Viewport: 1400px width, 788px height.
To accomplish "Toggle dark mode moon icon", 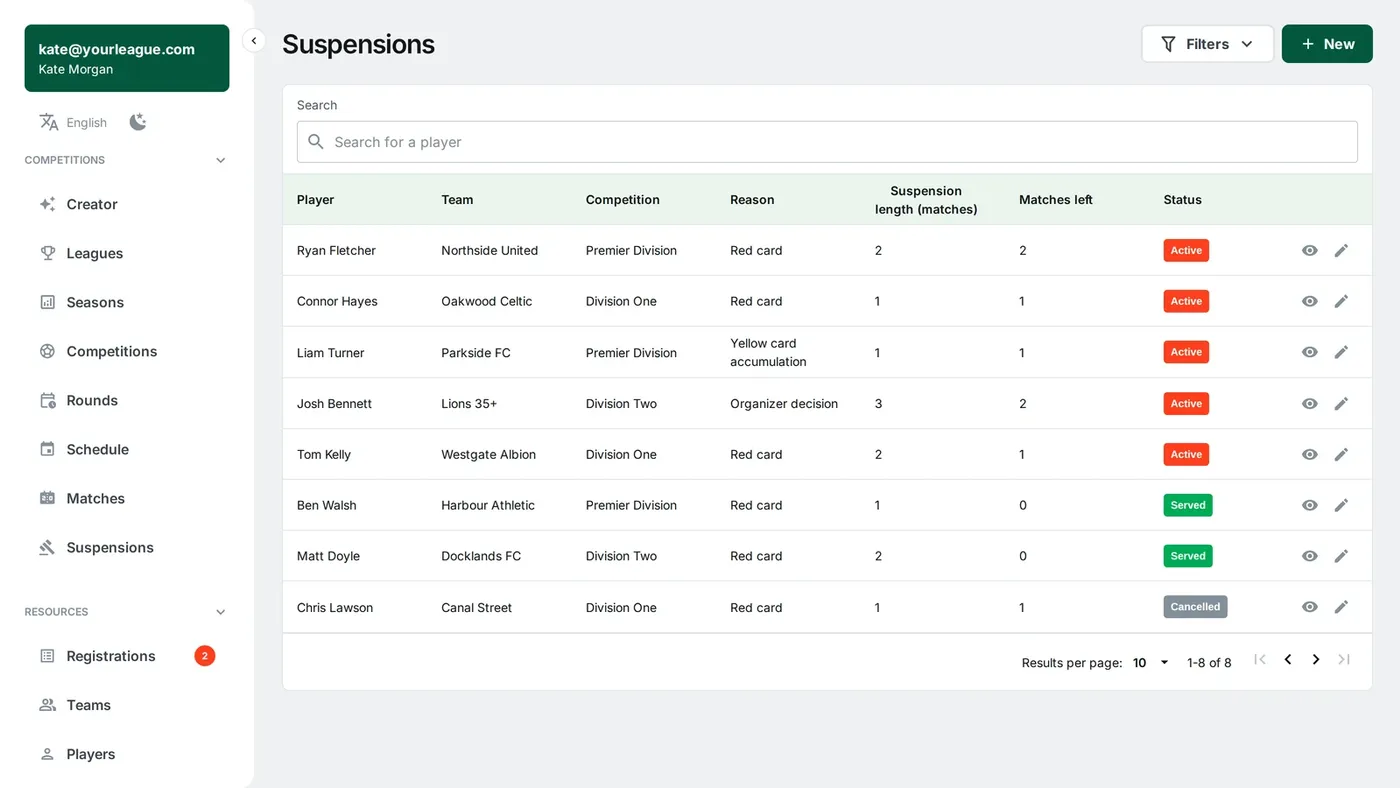I will [x=138, y=122].
